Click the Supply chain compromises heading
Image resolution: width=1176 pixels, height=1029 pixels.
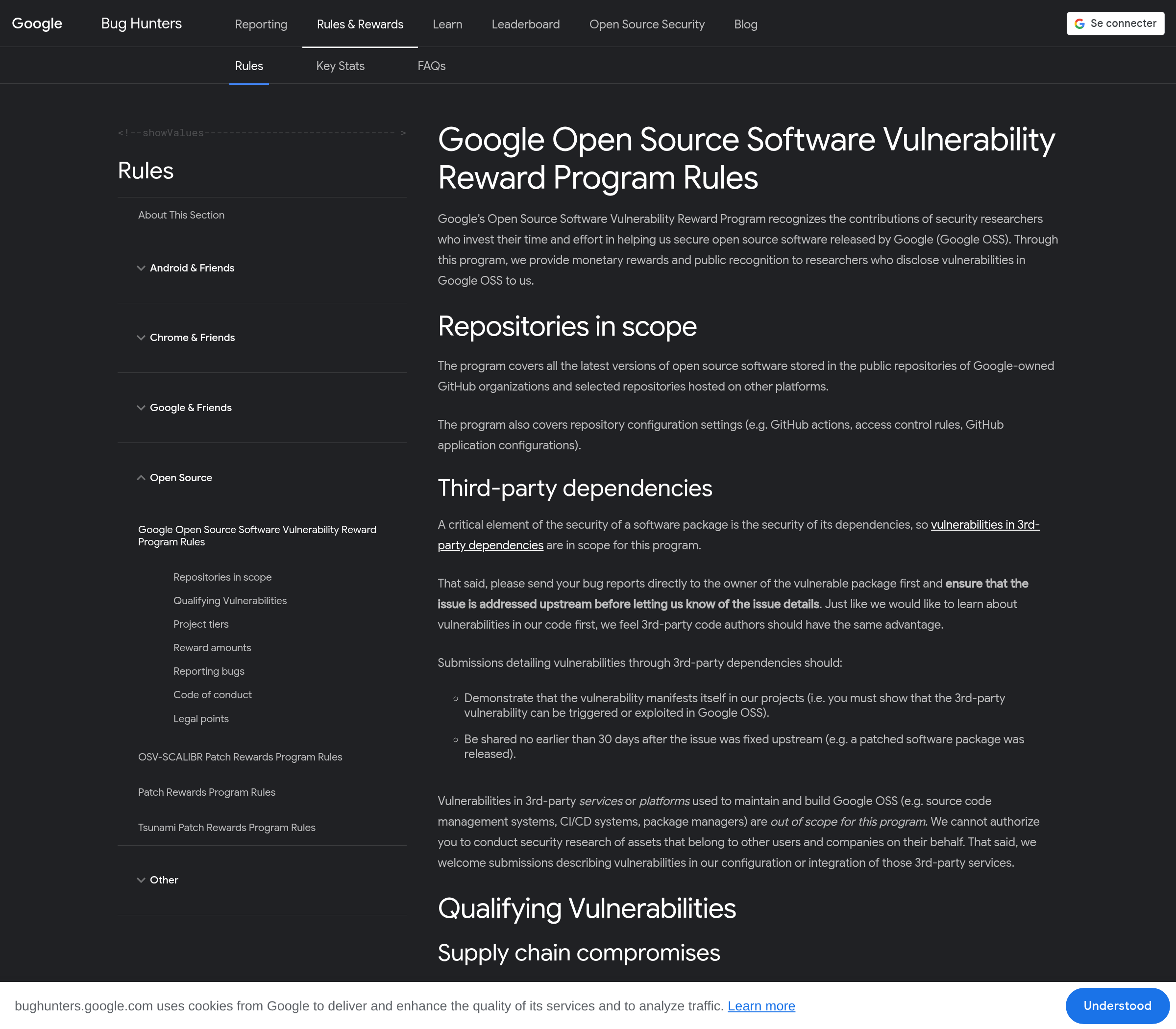click(x=579, y=953)
